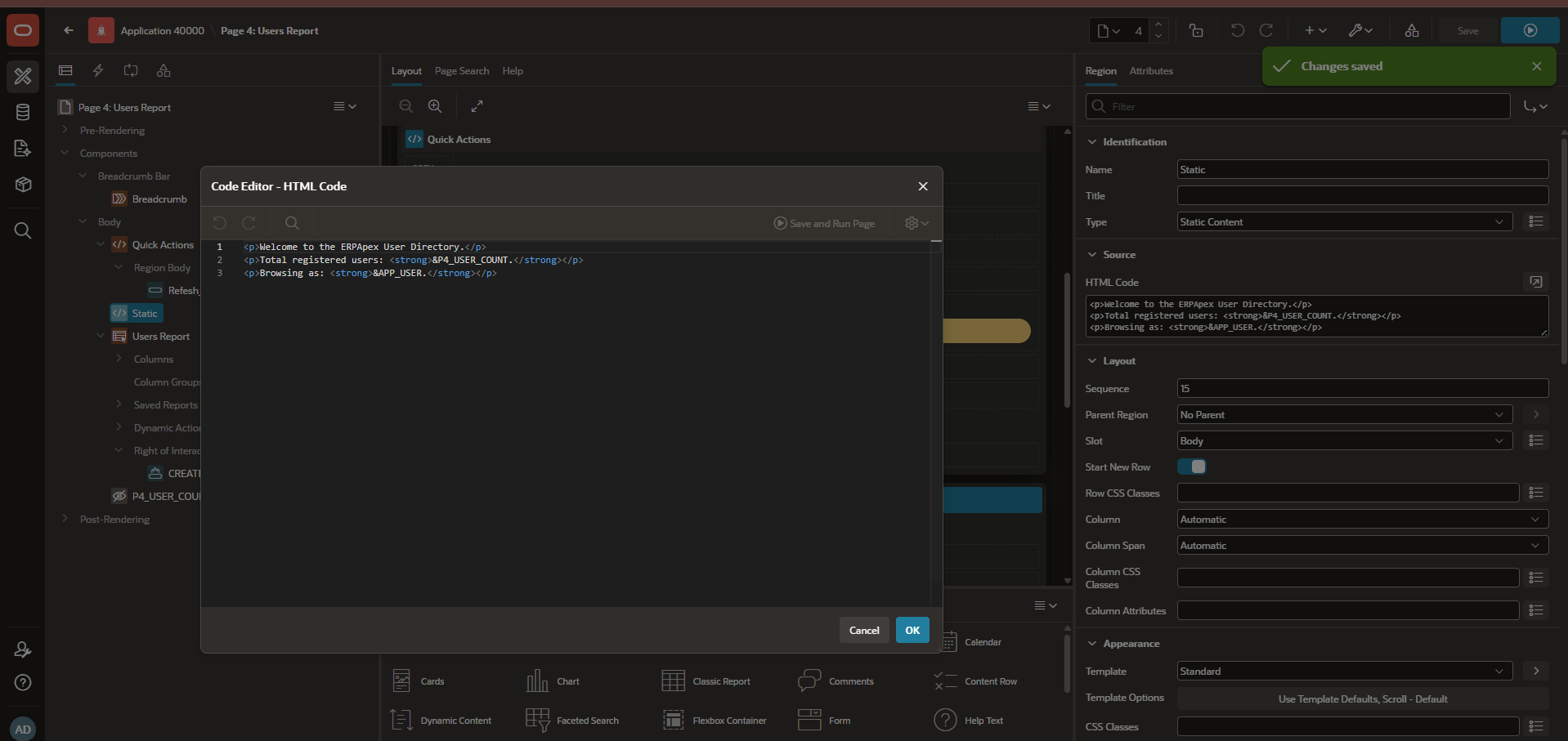Viewport: 1568px width, 741px height.
Task: Collapse the Identification section
Action: (1092, 142)
